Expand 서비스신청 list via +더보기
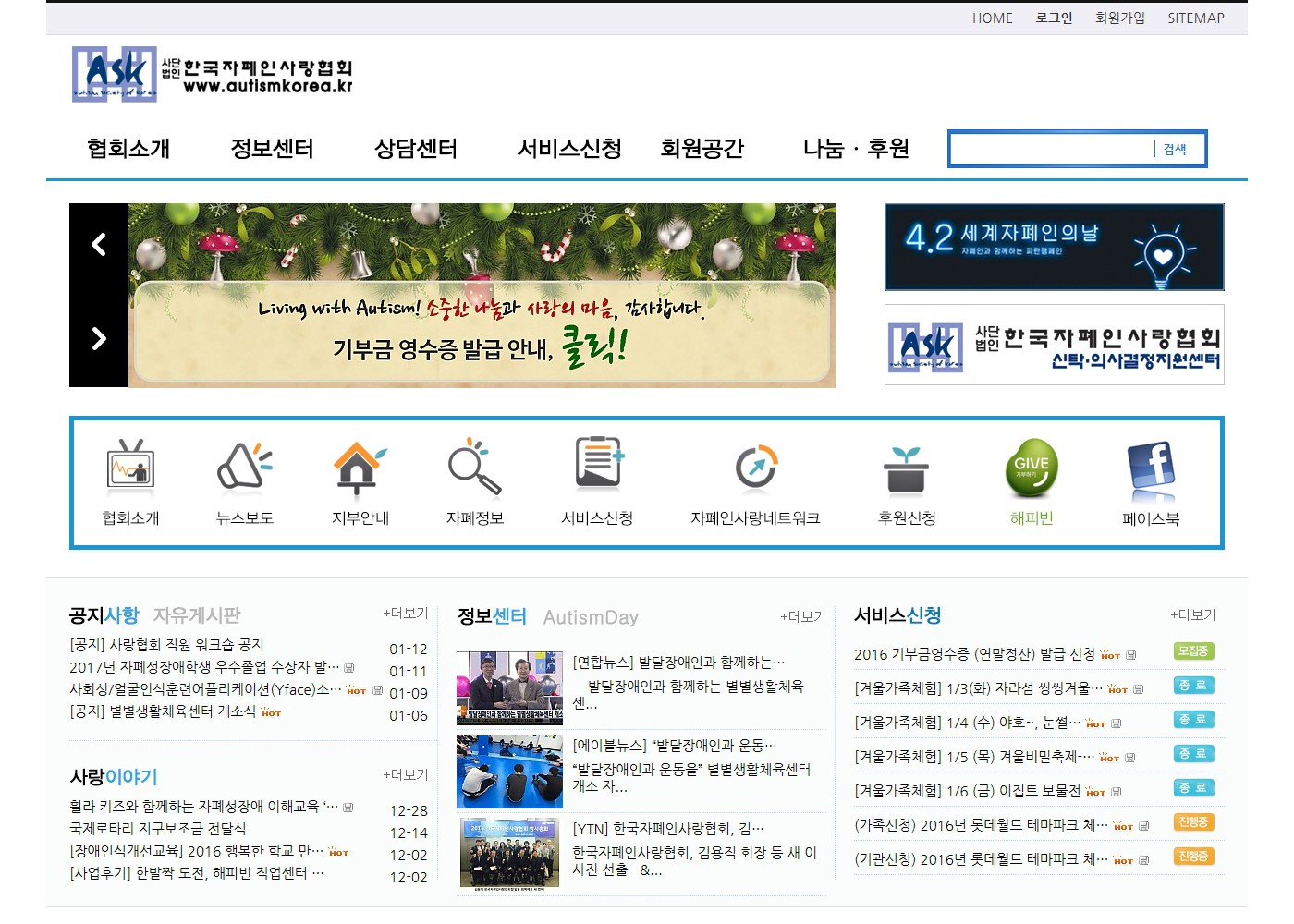Viewport: 1294px width, 924px height. point(1192,615)
